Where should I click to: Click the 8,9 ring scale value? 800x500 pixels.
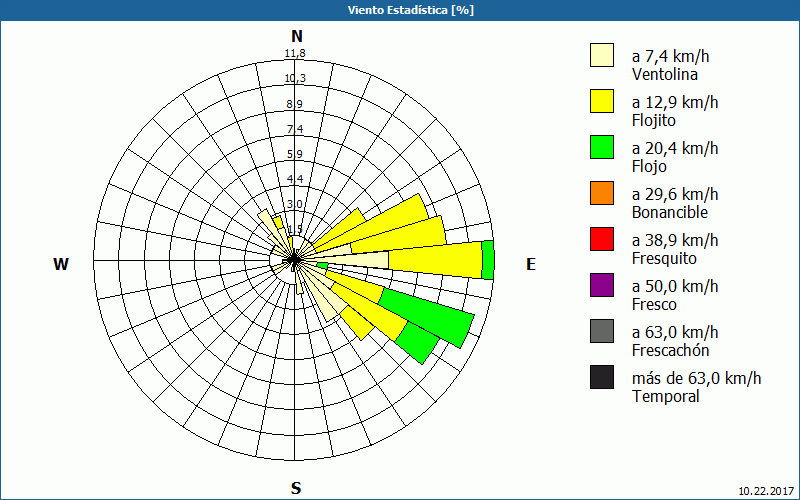click(294, 104)
